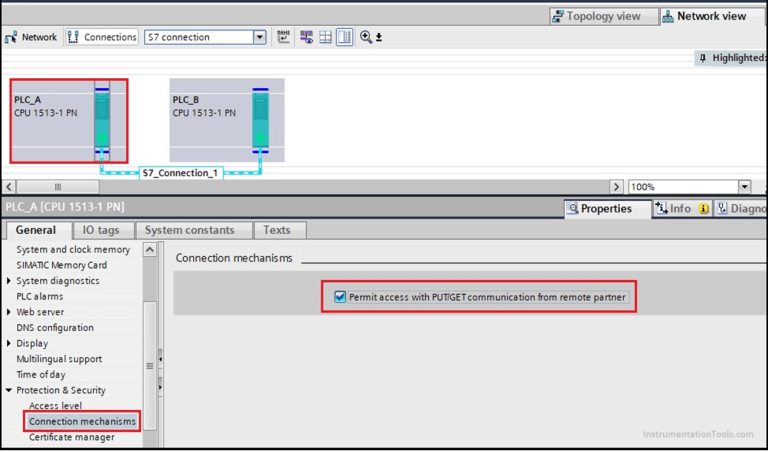The image size is (768, 452).
Task: Select Multilingual support item
Action: pos(59,359)
